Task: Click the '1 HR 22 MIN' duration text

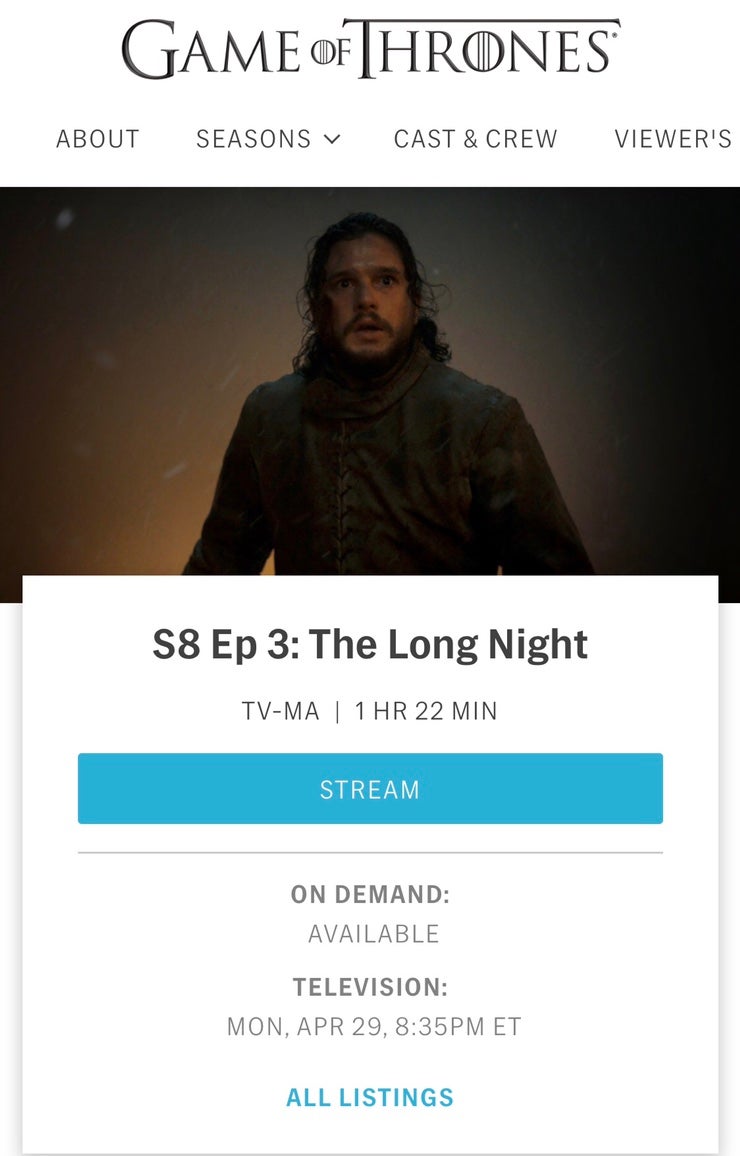Action: 426,711
